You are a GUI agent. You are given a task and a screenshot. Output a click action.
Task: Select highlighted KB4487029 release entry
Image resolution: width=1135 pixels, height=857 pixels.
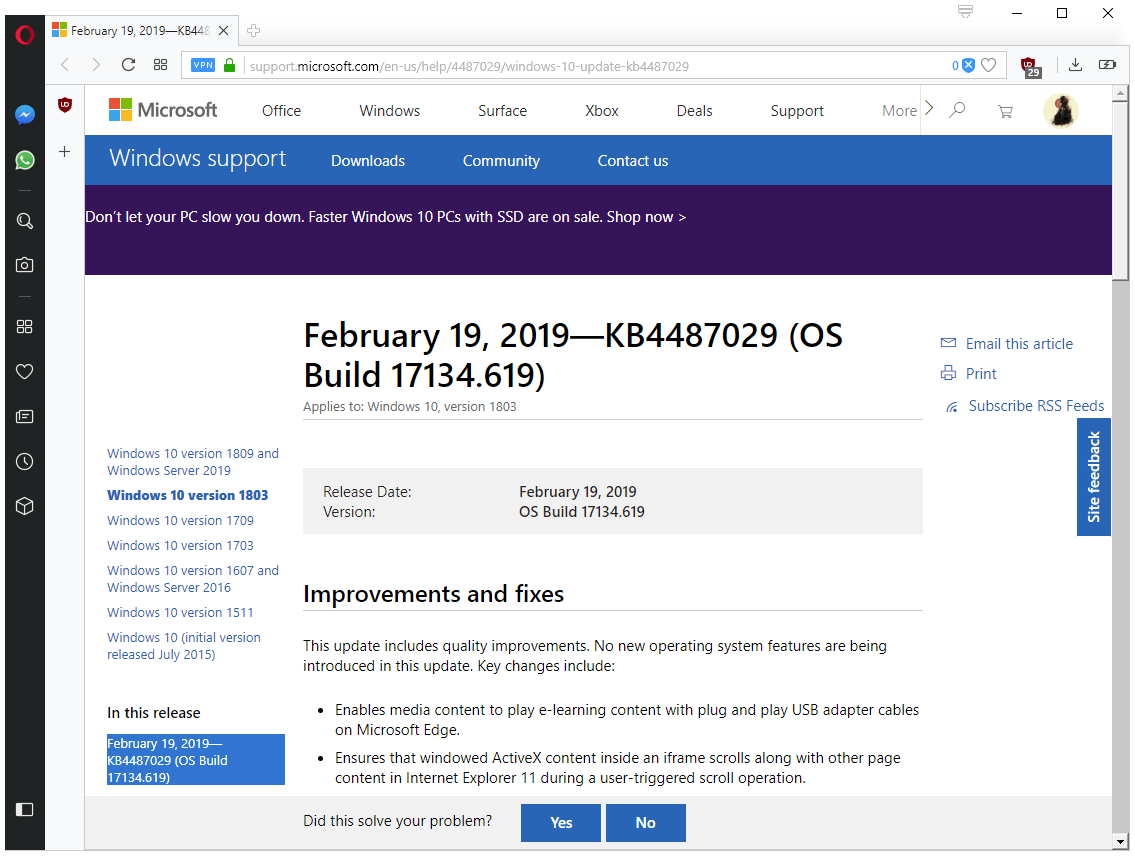pos(195,760)
